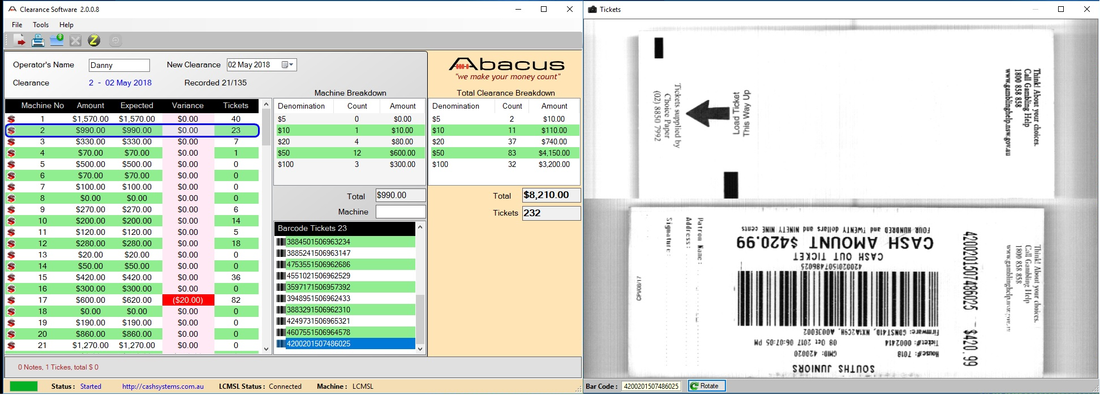Click inside the Operator's Name field
1100x395 pixels.
pyautogui.click(x=119, y=65)
